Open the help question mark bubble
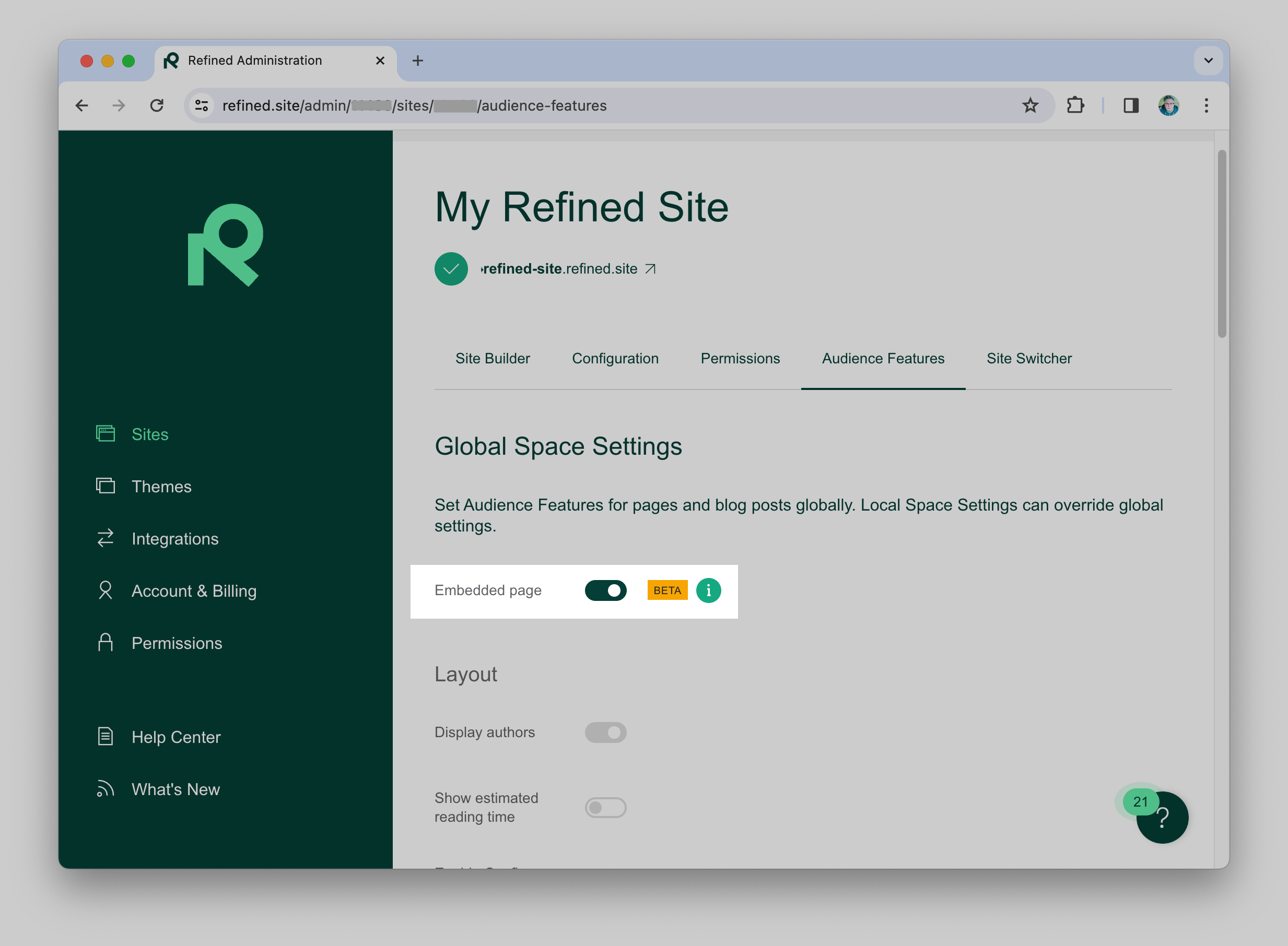 tap(1163, 818)
